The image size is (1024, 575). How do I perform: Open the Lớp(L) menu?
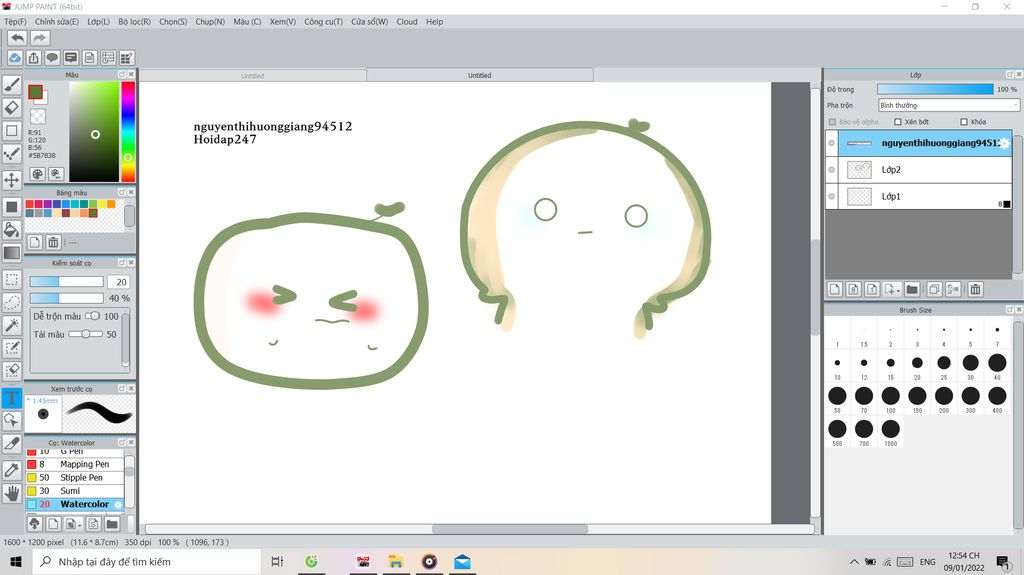click(99, 22)
